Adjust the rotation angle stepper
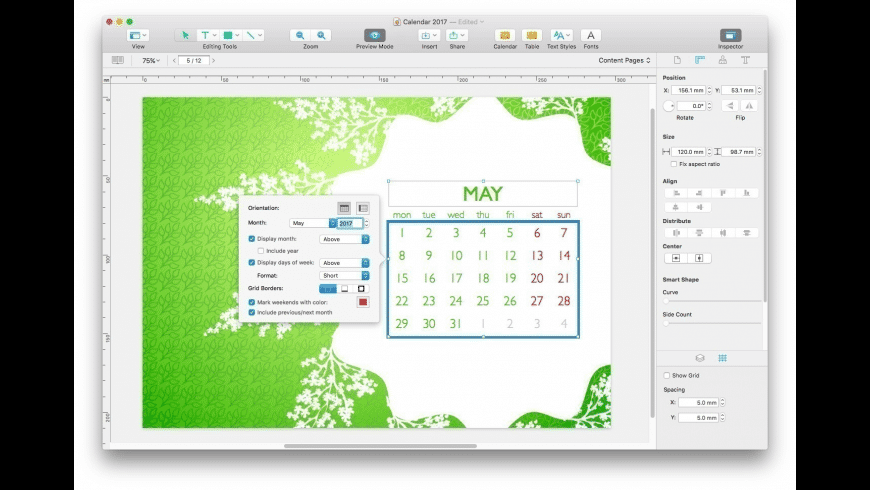The image size is (870, 490). 709,105
